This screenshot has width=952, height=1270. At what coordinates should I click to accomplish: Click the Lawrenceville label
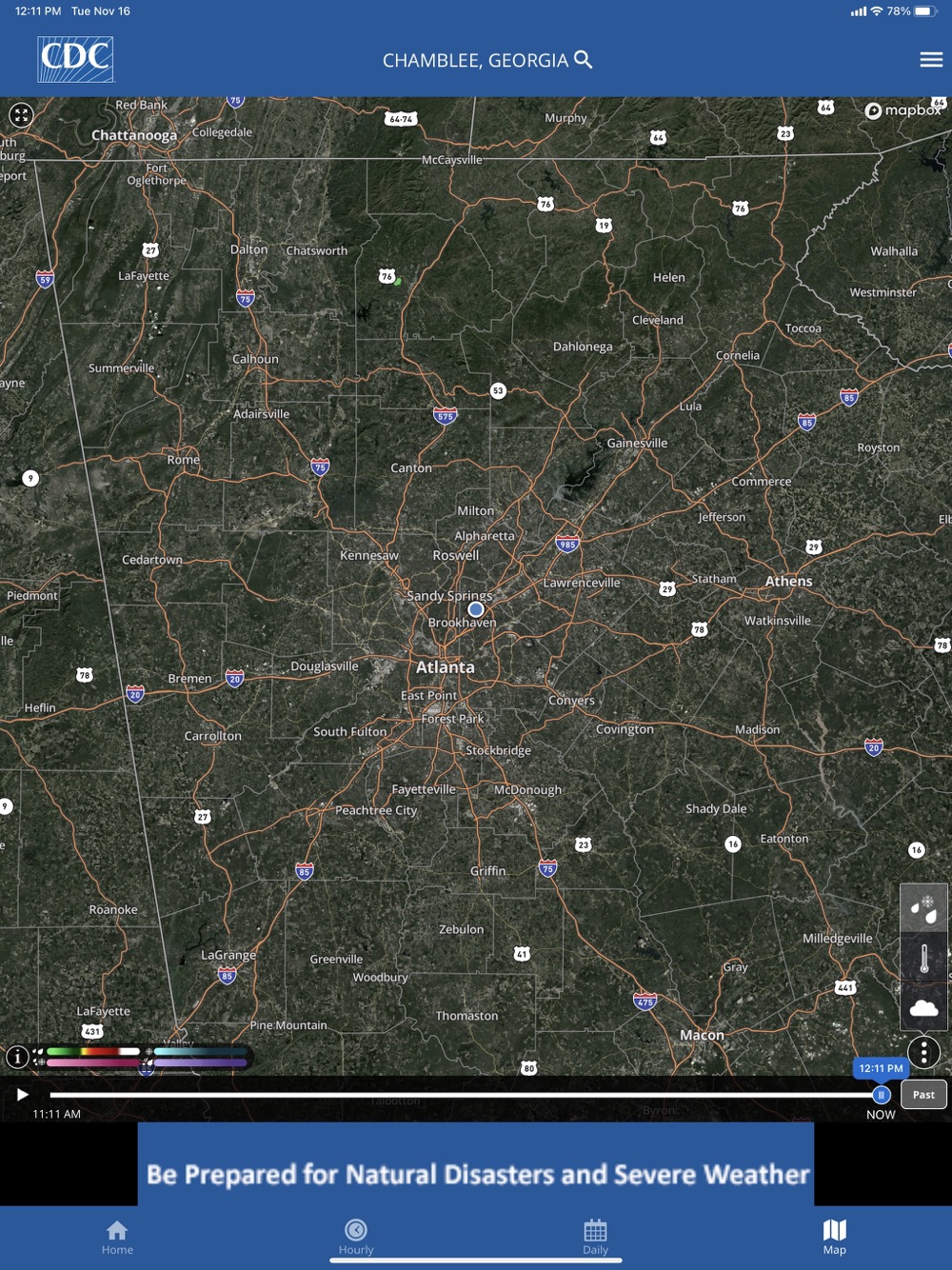[582, 583]
